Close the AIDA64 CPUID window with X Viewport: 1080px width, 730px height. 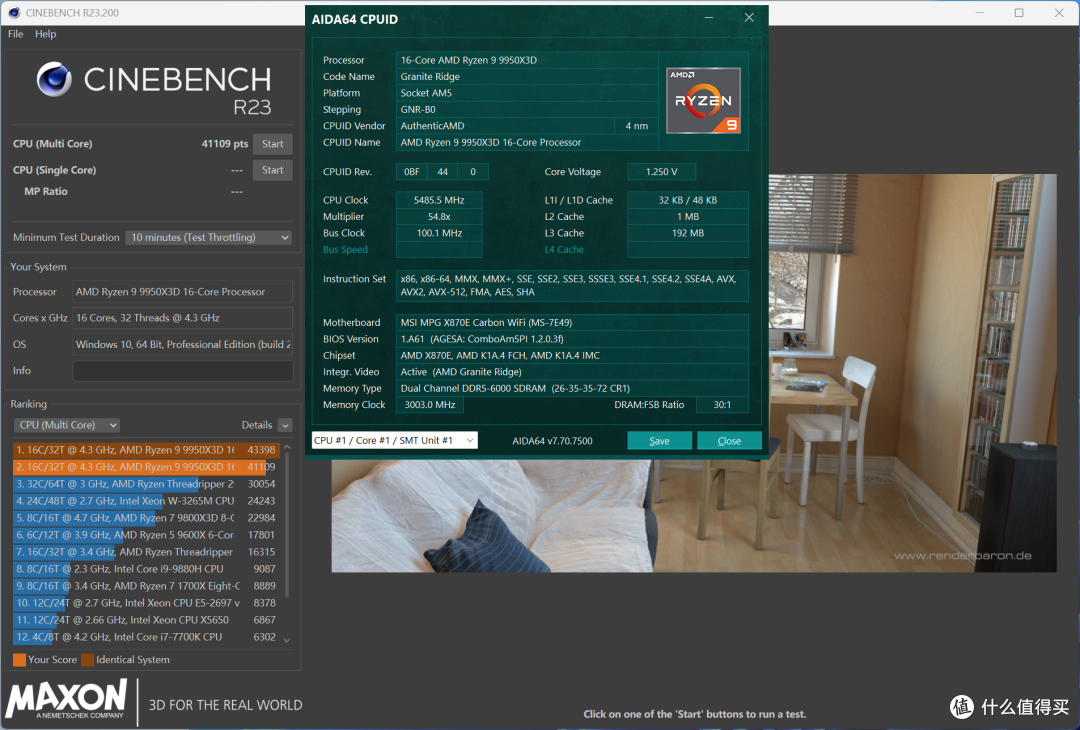[749, 18]
